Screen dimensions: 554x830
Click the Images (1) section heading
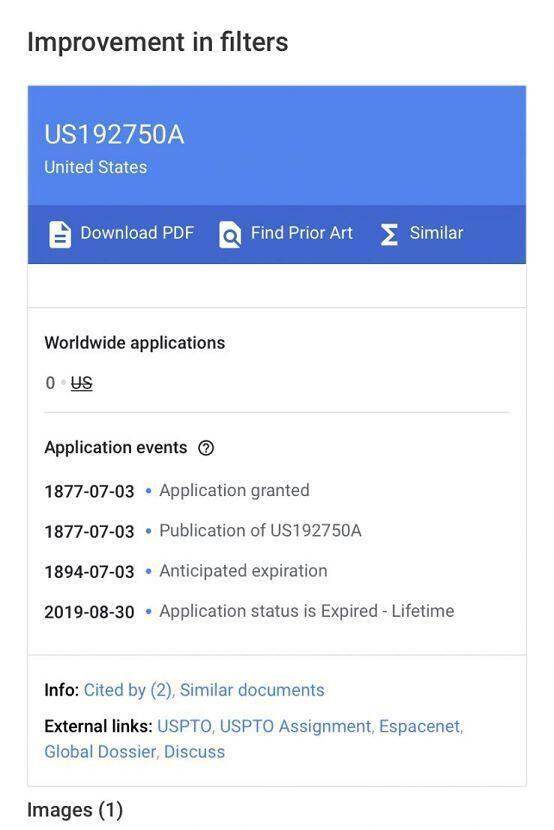[75, 810]
